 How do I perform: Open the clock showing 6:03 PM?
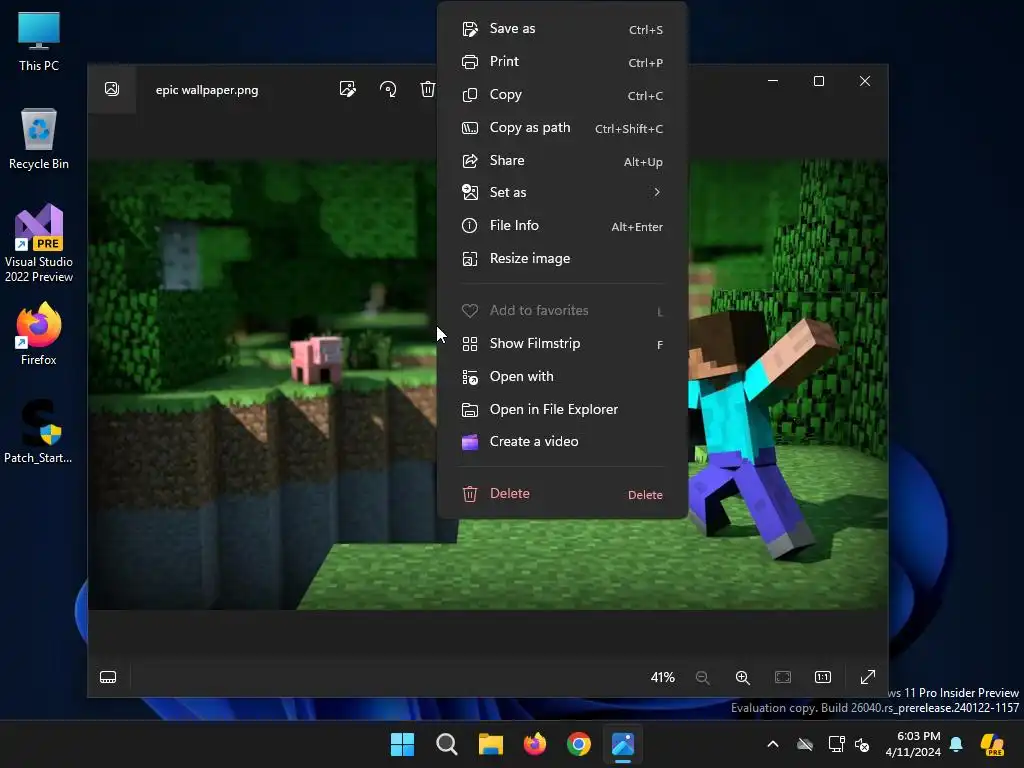[x=913, y=744]
